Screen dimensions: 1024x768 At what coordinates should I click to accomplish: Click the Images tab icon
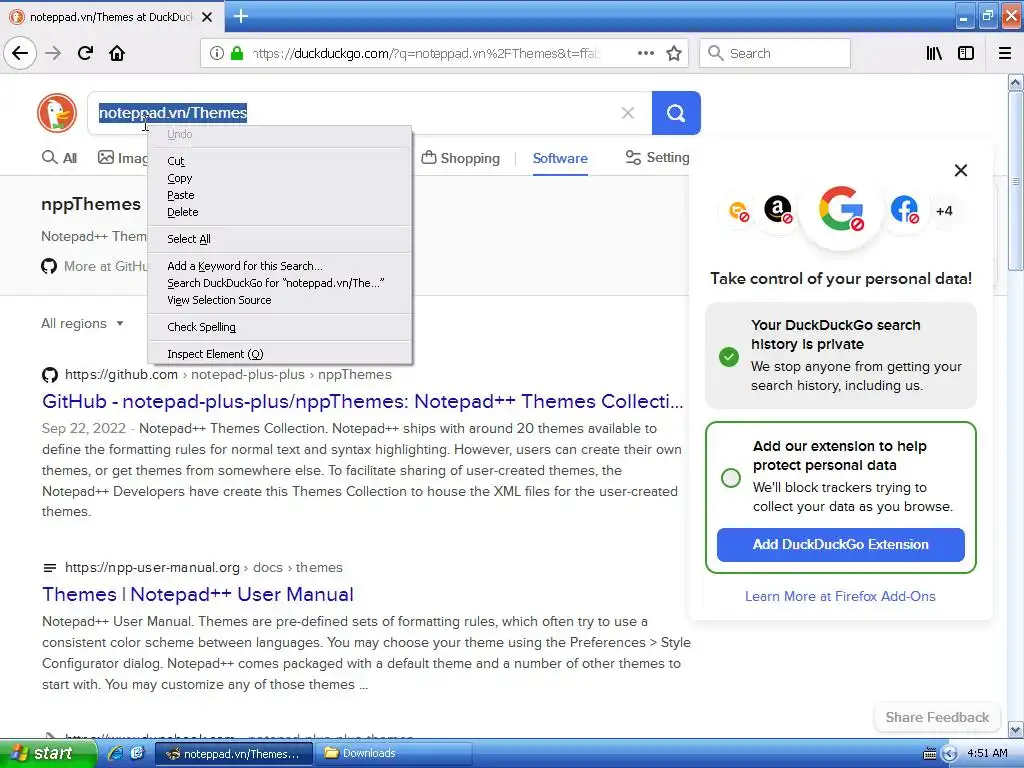point(105,157)
